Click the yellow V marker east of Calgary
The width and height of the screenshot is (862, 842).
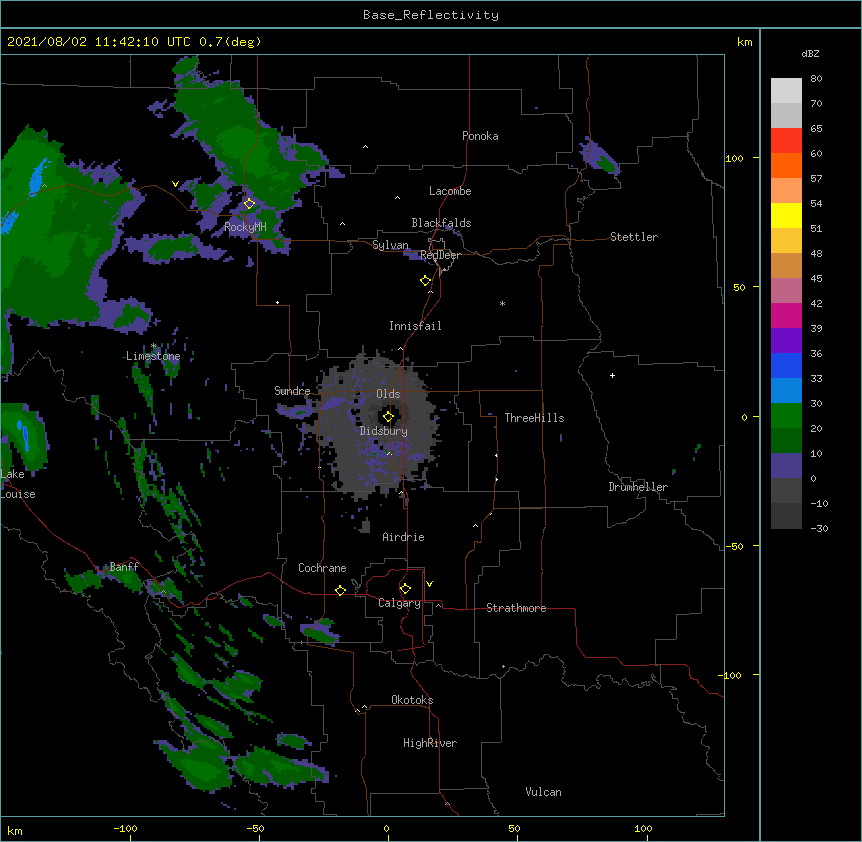click(429, 584)
